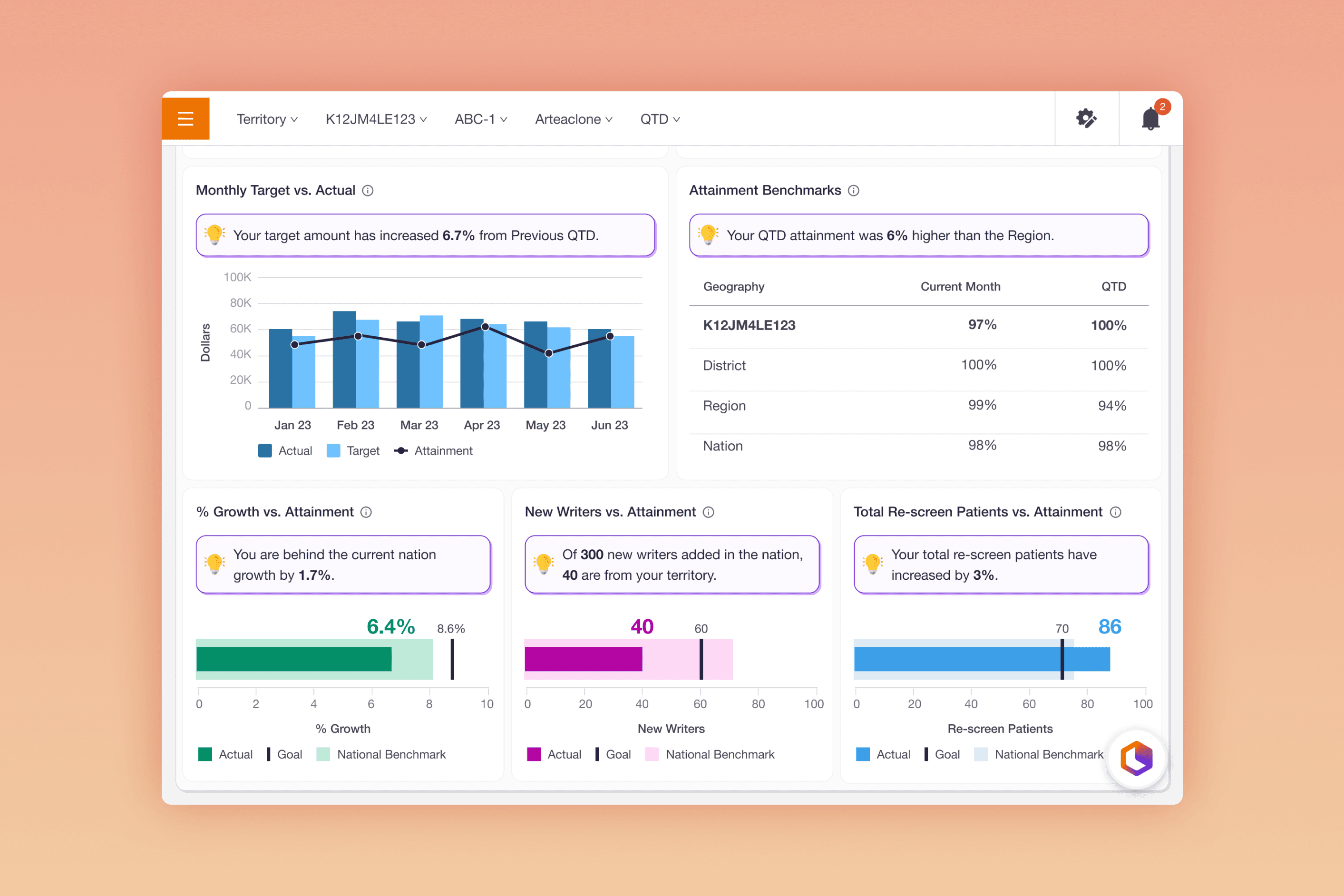
Task: Toggle Actual in % Growth legend
Action: click(x=225, y=755)
